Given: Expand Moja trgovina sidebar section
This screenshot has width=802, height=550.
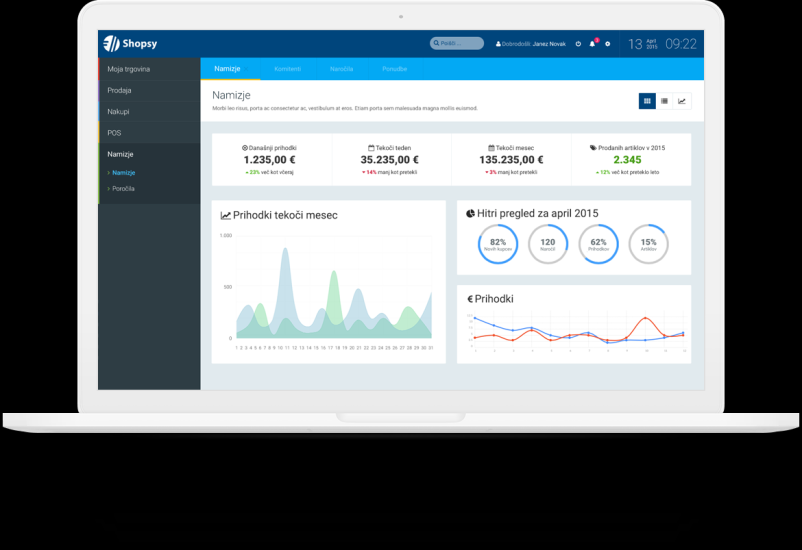Looking at the screenshot, I should (x=129, y=69).
